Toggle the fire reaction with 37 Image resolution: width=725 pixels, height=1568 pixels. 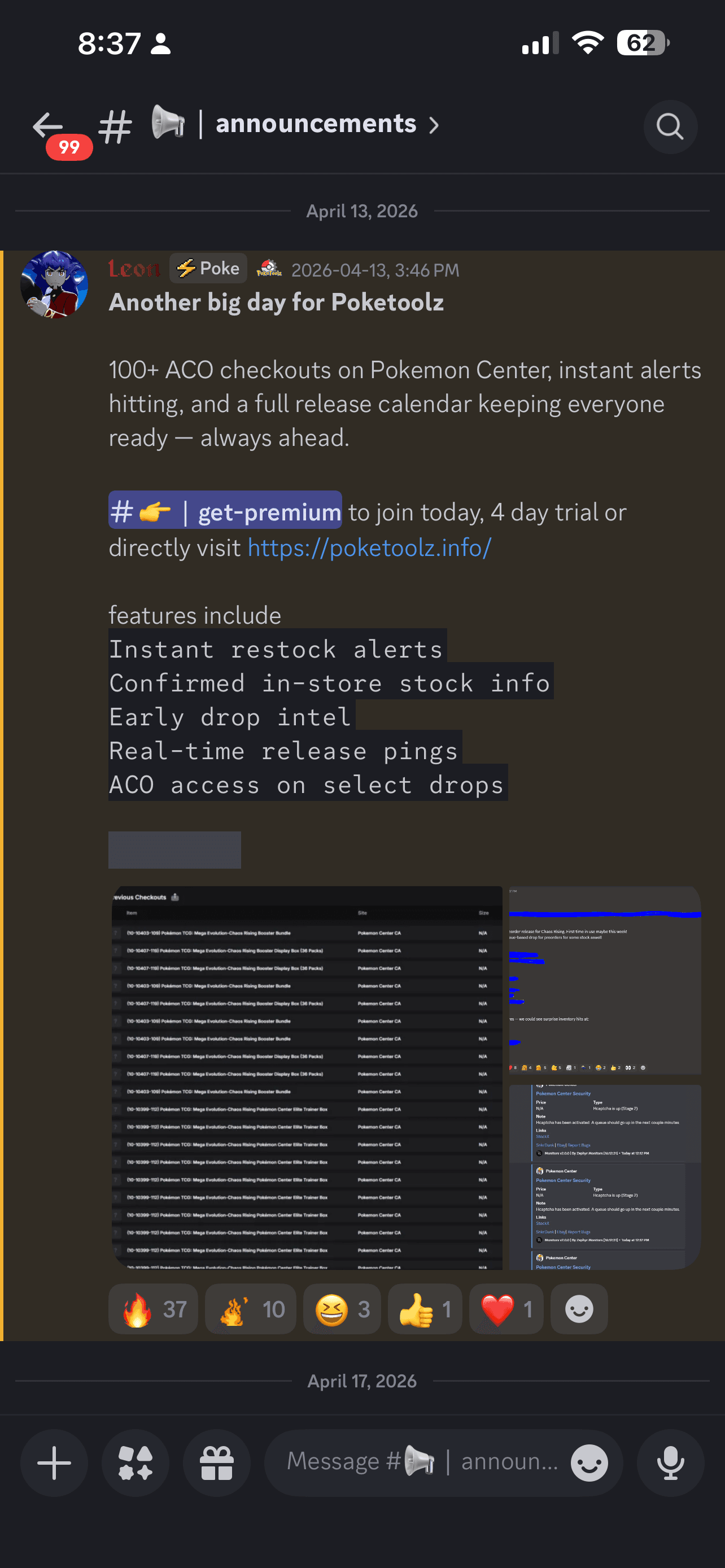(154, 1309)
